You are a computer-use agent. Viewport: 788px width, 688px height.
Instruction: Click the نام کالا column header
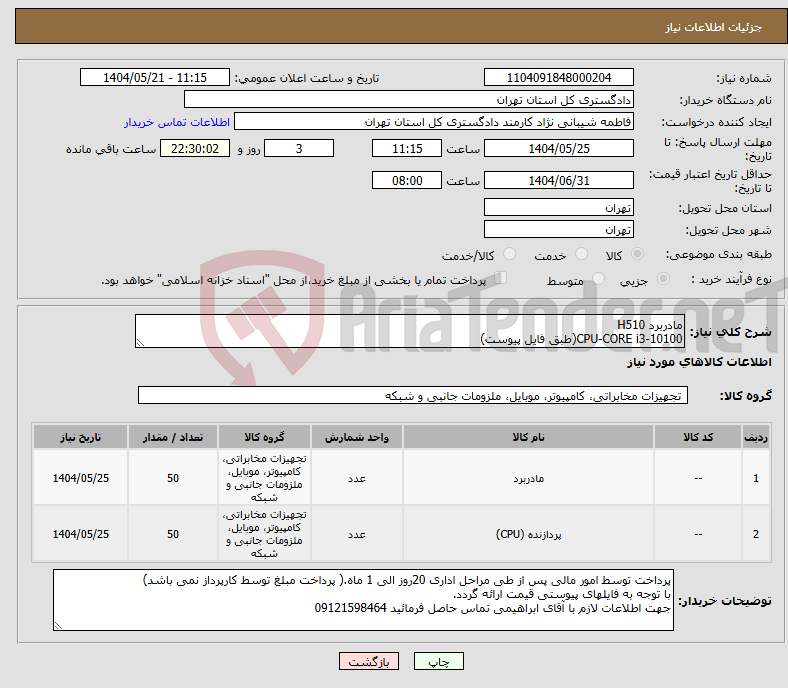528,437
